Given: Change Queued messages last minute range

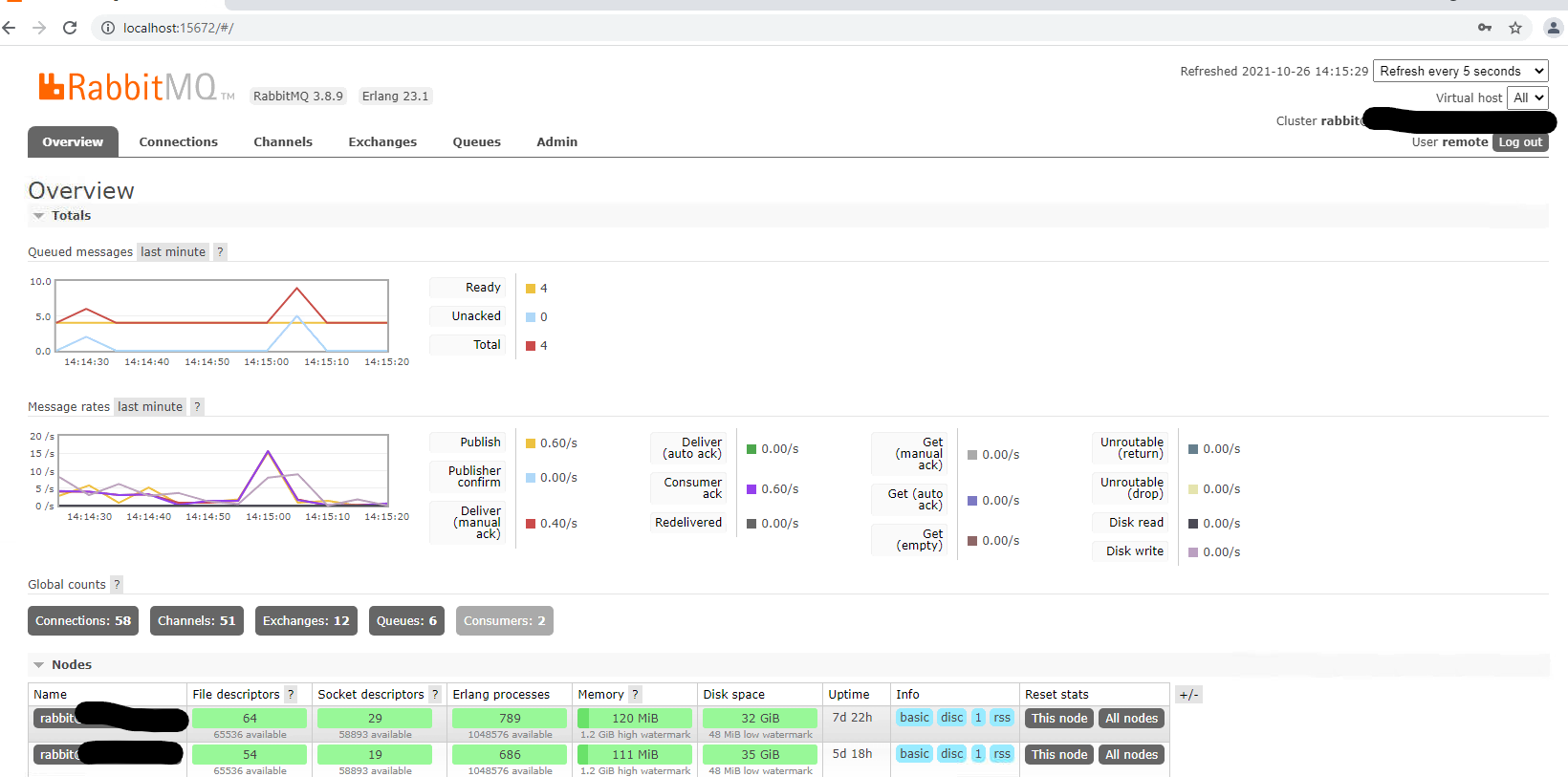Looking at the screenshot, I should point(173,252).
